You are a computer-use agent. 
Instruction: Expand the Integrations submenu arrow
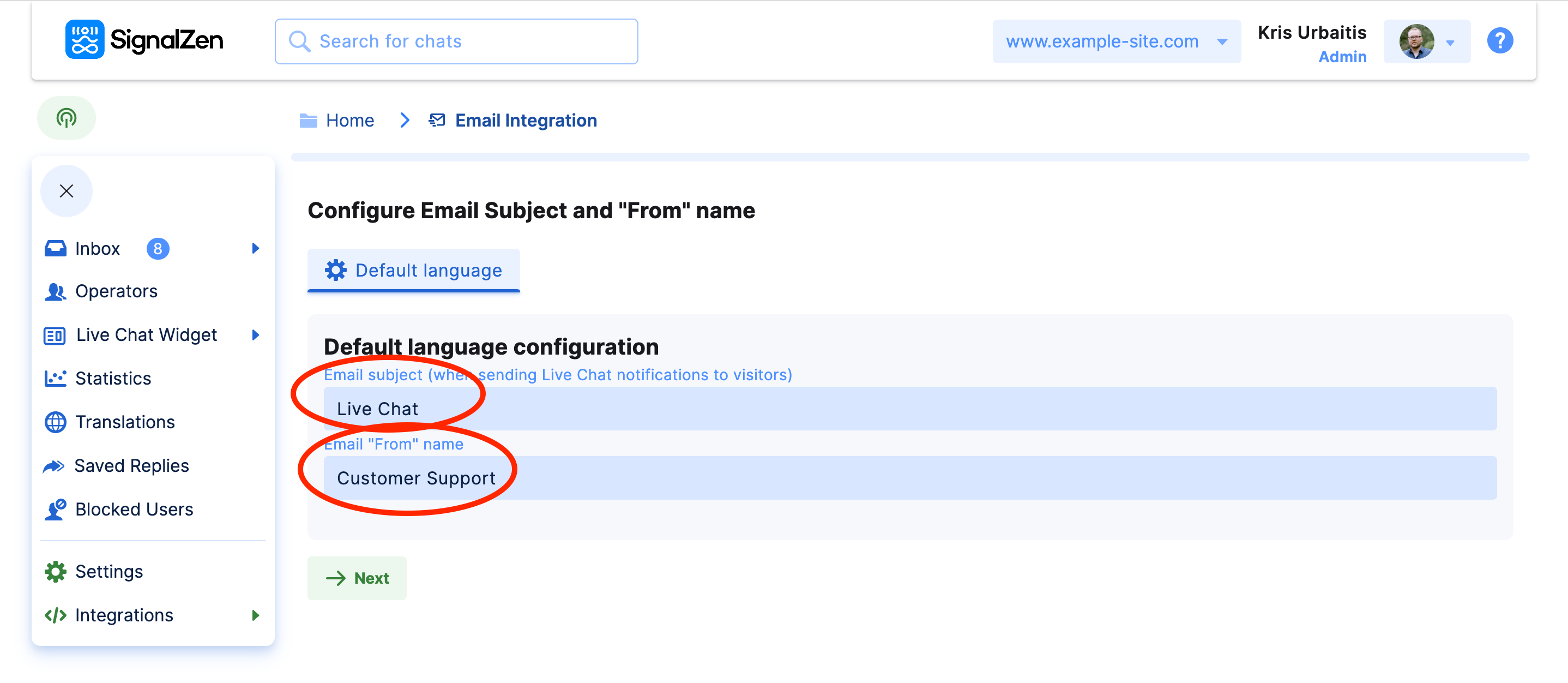[255, 615]
